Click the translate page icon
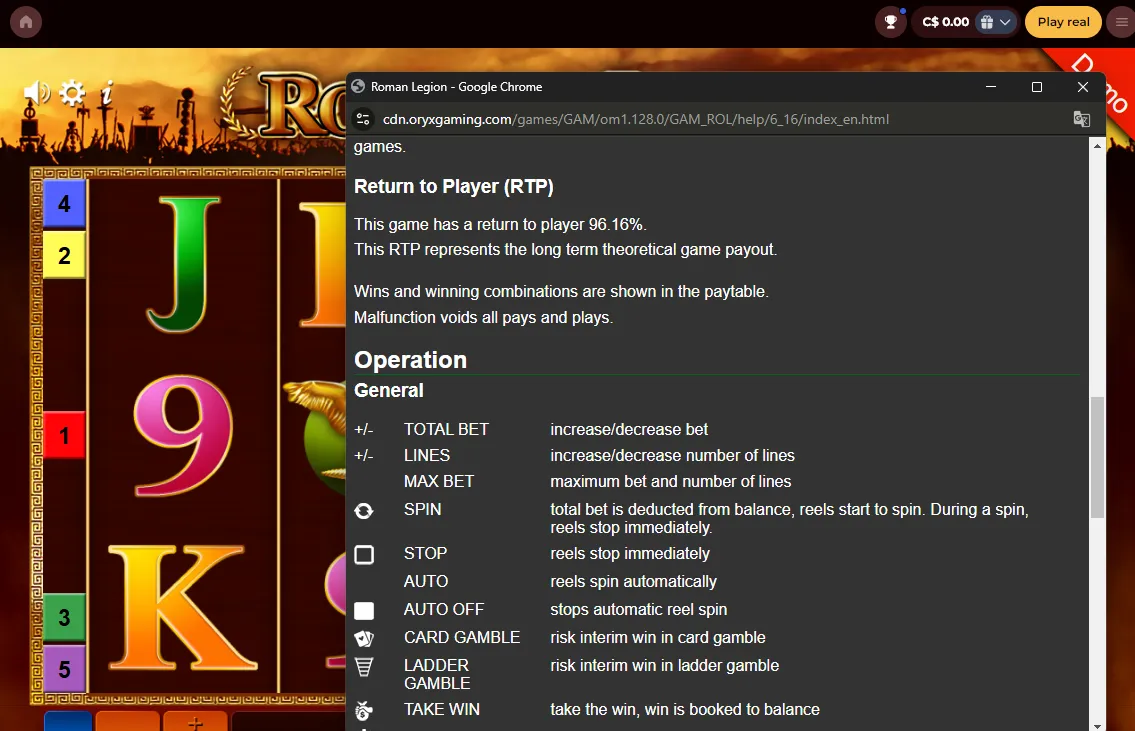This screenshot has height=731, width=1135. [1081, 119]
